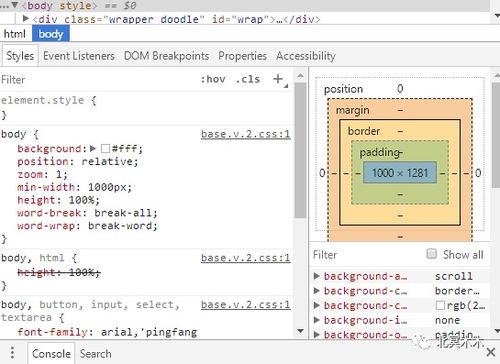Viewport: 500px width, 364px height.
Task: Click the struck-through height: 100% declaration
Action: [59, 272]
